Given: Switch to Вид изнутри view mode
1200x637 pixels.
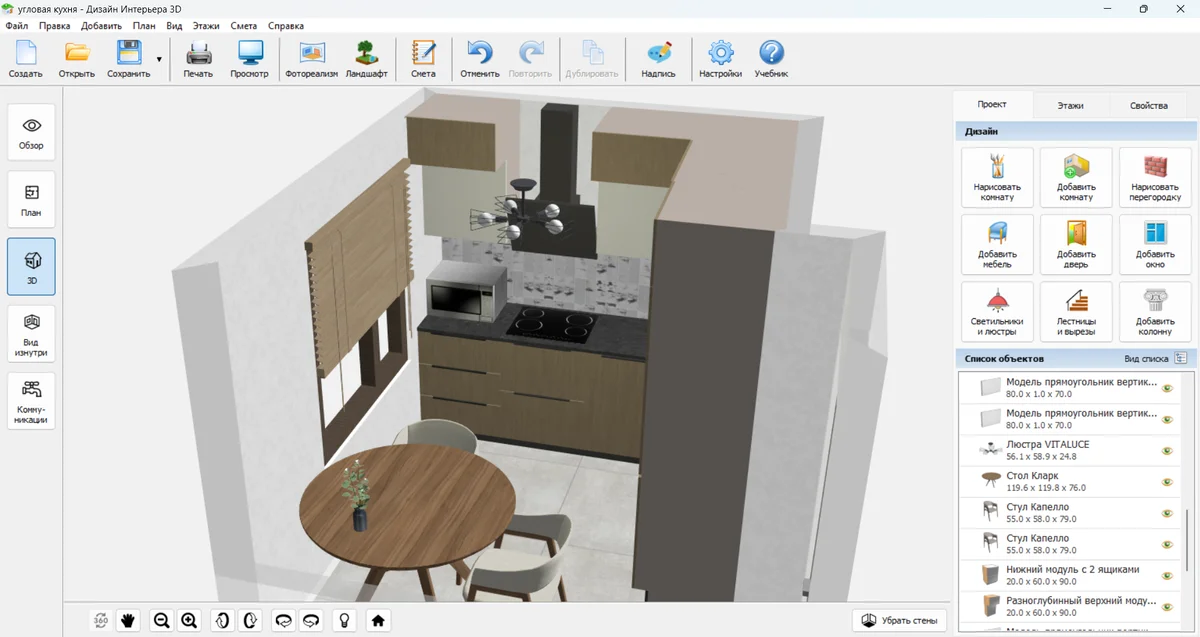Looking at the screenshot, I should pyautogui.click(x=31, y=333).
